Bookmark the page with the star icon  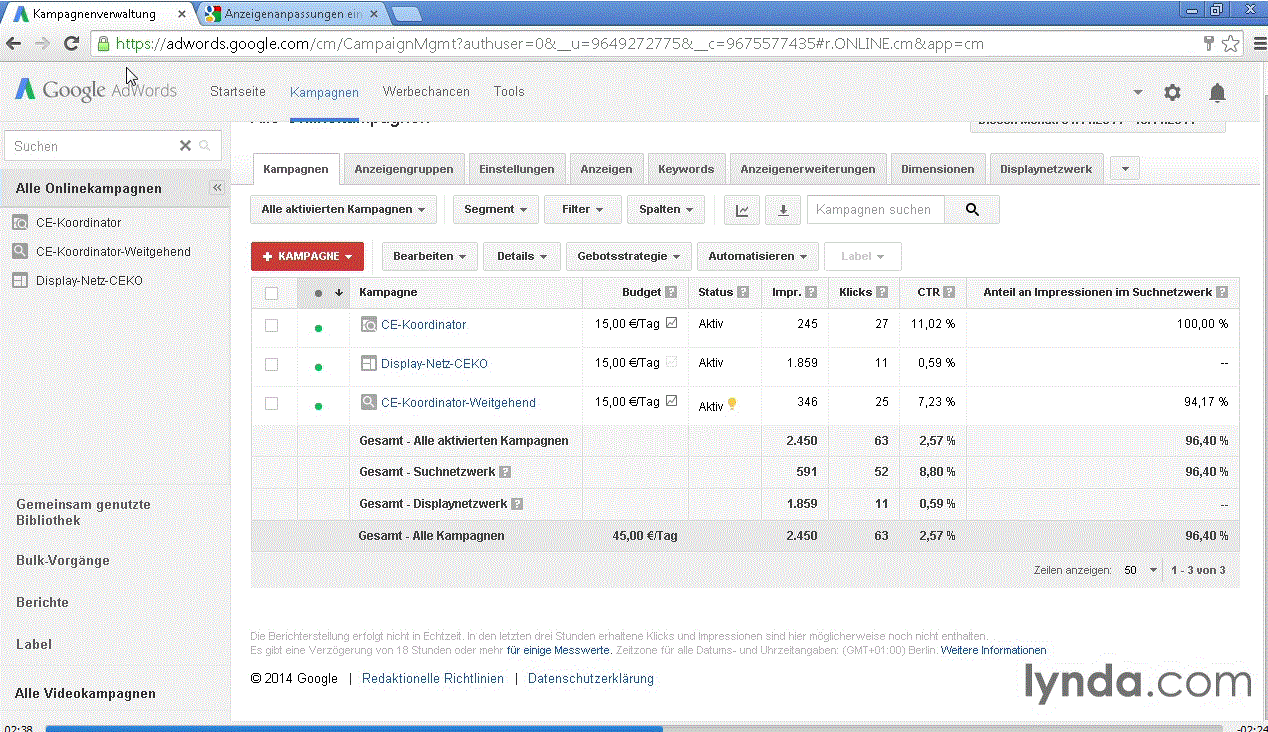click(1230, 43)
